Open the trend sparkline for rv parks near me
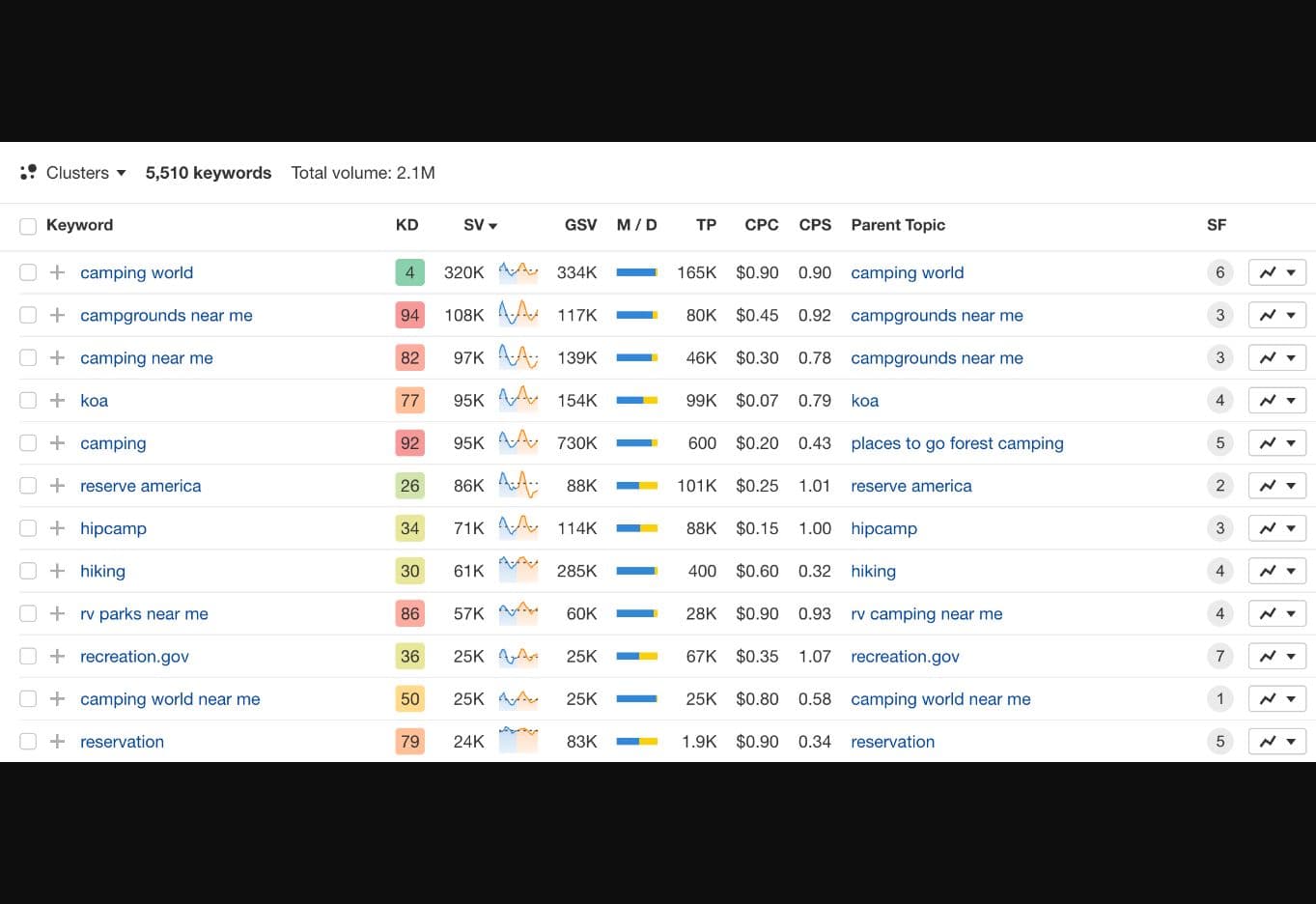The height and width of the screenshot is (904, 1316). point(518,613)
